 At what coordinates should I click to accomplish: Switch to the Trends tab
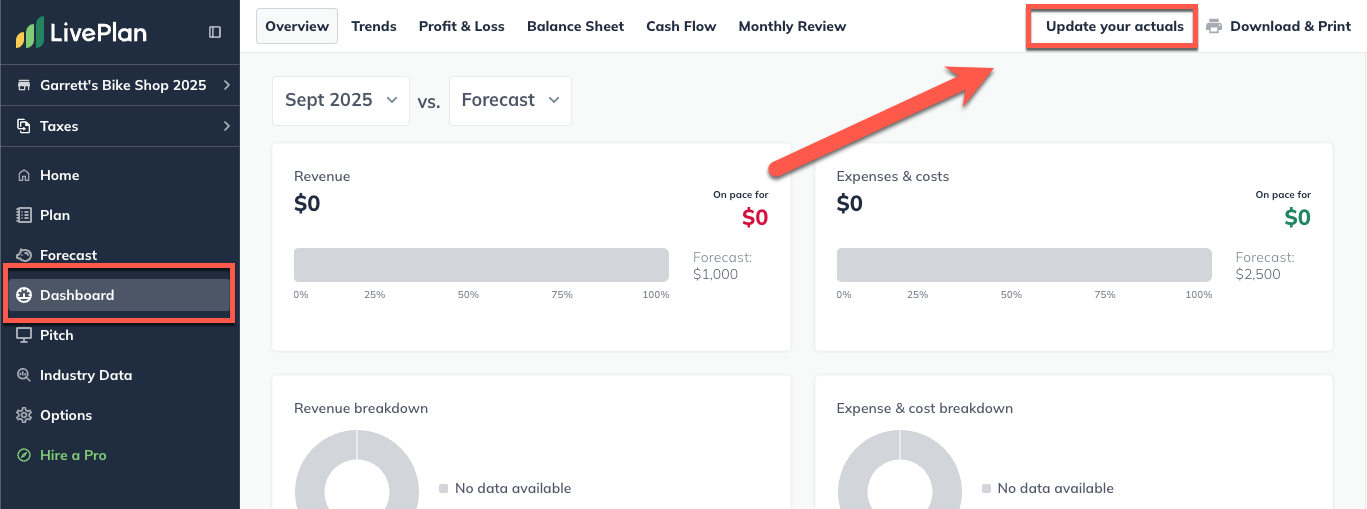[374, 26]
